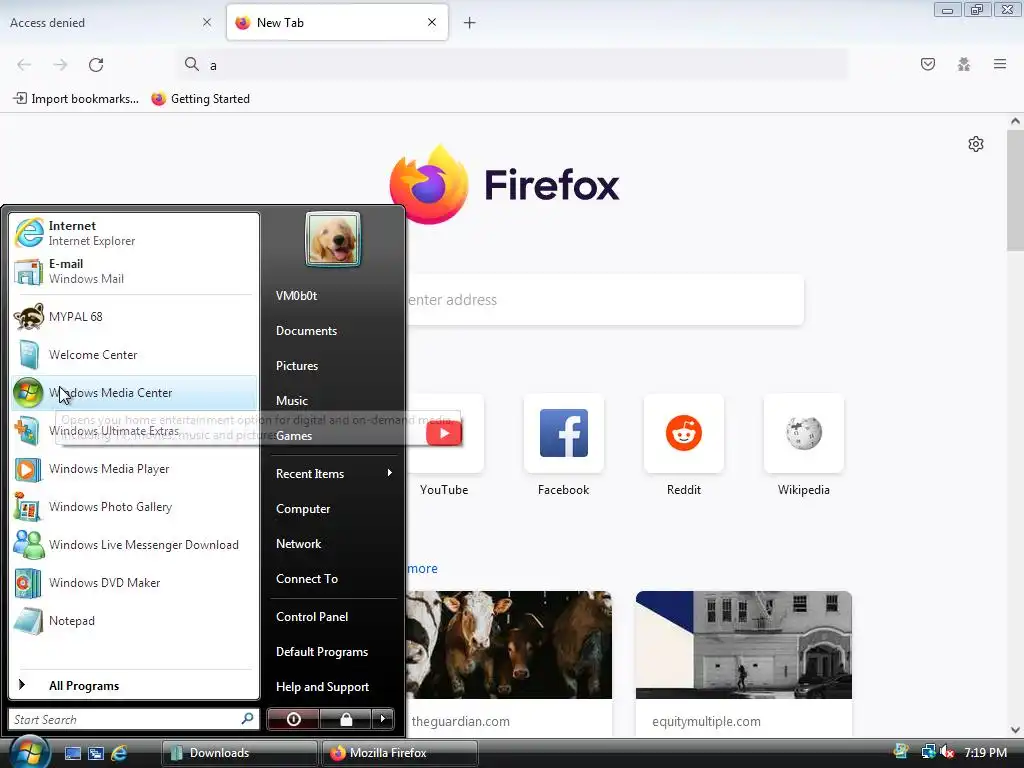Click the muted volume tray icon
The width and height of the screenshot is (1024, 768).
(x=946, y=752)
